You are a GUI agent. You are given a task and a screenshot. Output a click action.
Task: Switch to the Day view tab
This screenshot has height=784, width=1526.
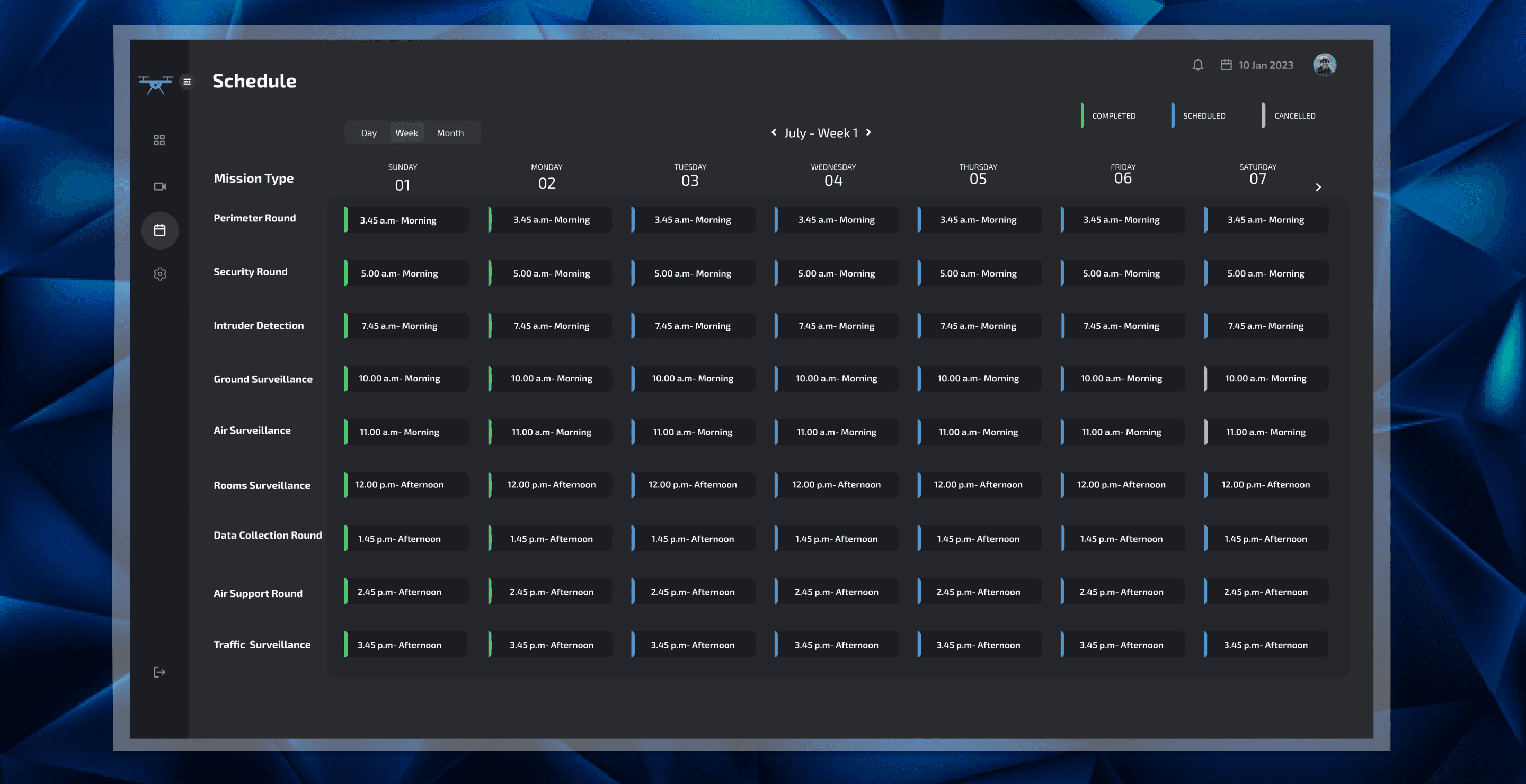coord(368,133)
